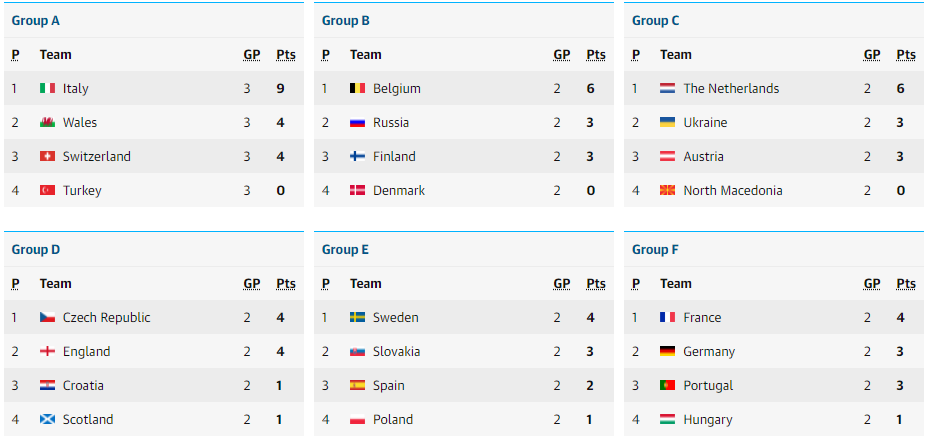Click the Slovakia team name
The height and width of the screenshot is (445, 930).
[397, 351]
